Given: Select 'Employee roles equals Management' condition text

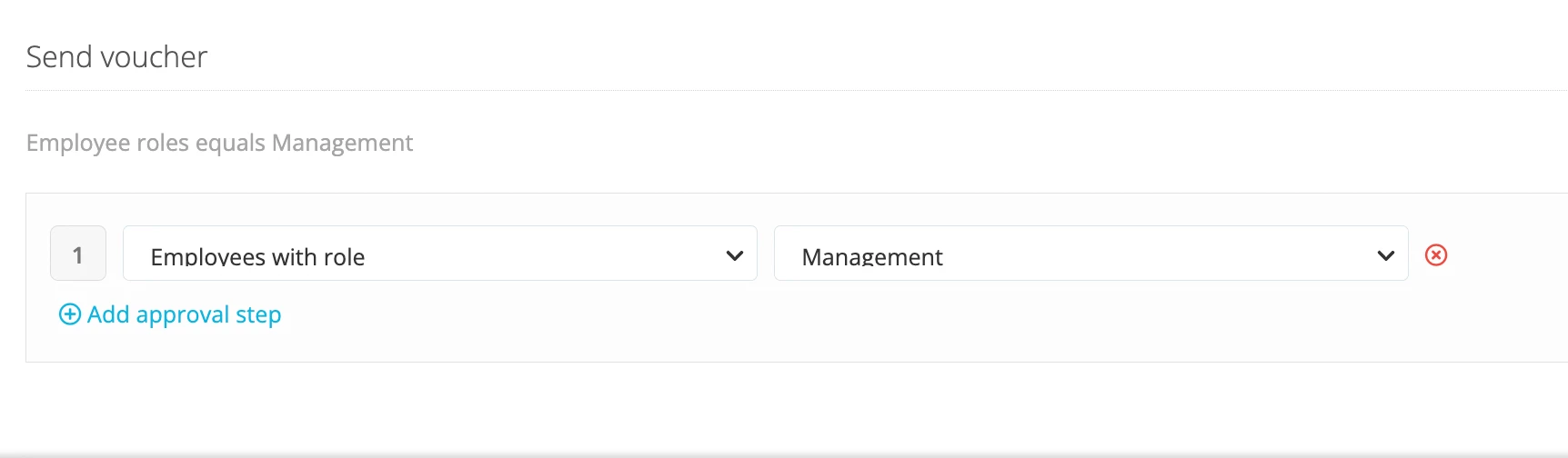Looking at the screenshot, I should [219, 143].
